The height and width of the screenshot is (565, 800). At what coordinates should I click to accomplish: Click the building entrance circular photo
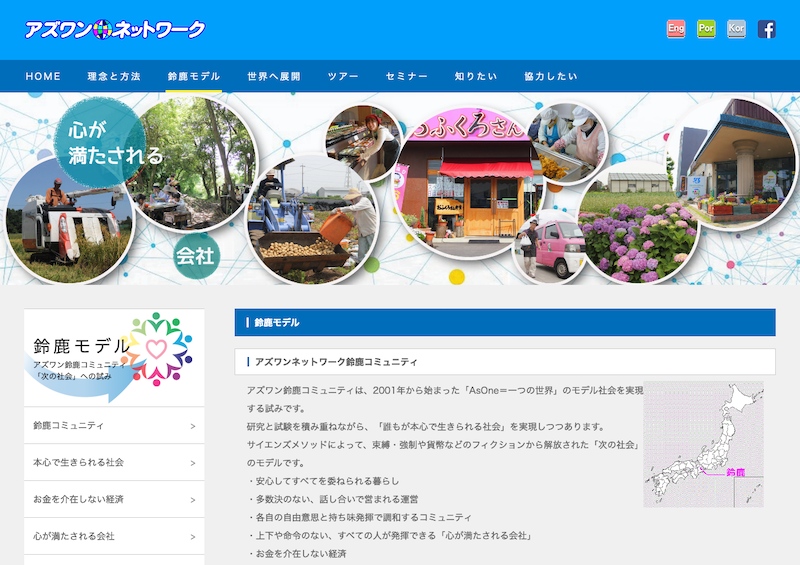pos(735,163)
